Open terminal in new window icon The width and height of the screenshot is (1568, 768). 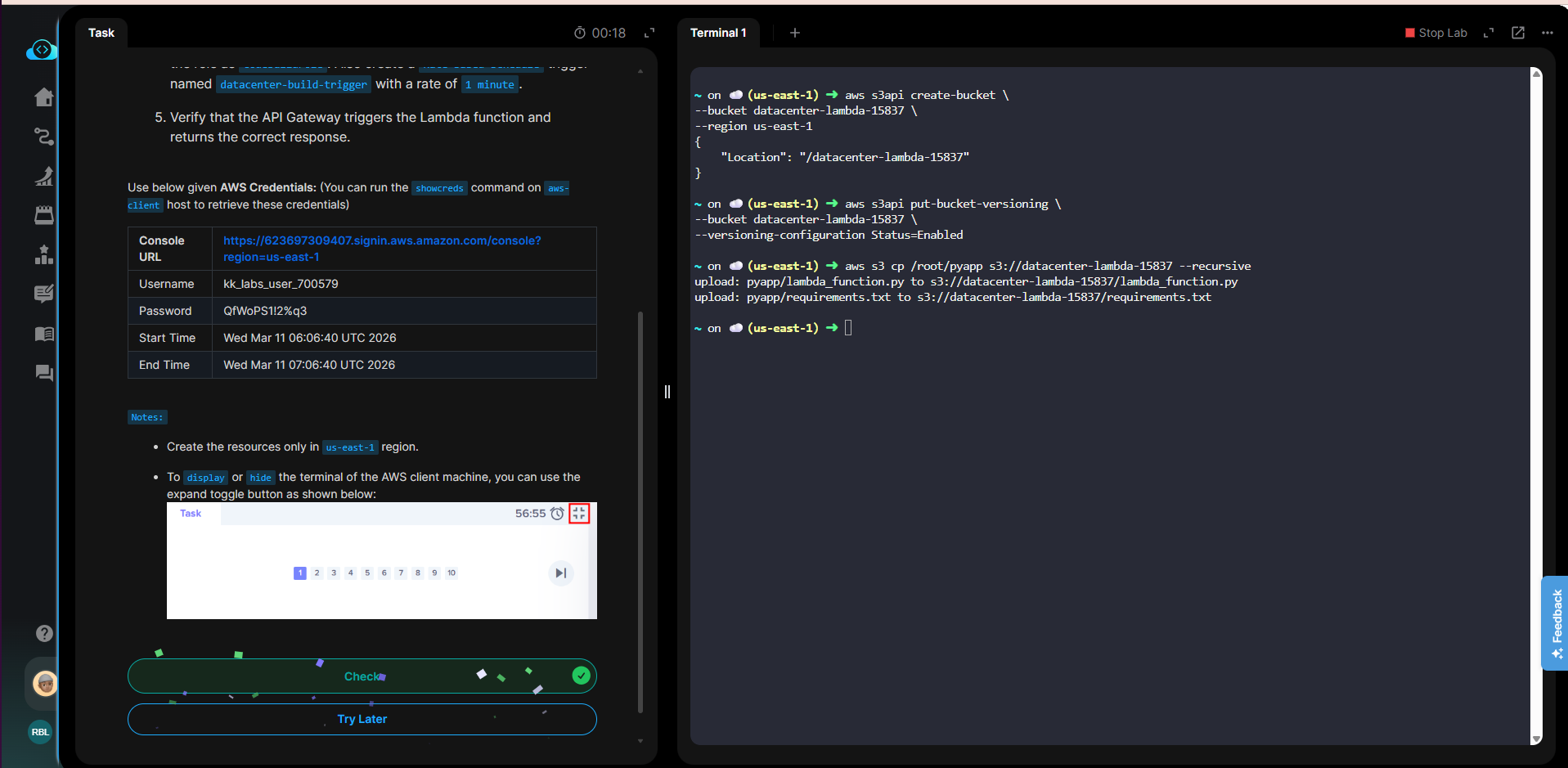pyautogui.click(x=1518, y=33)
